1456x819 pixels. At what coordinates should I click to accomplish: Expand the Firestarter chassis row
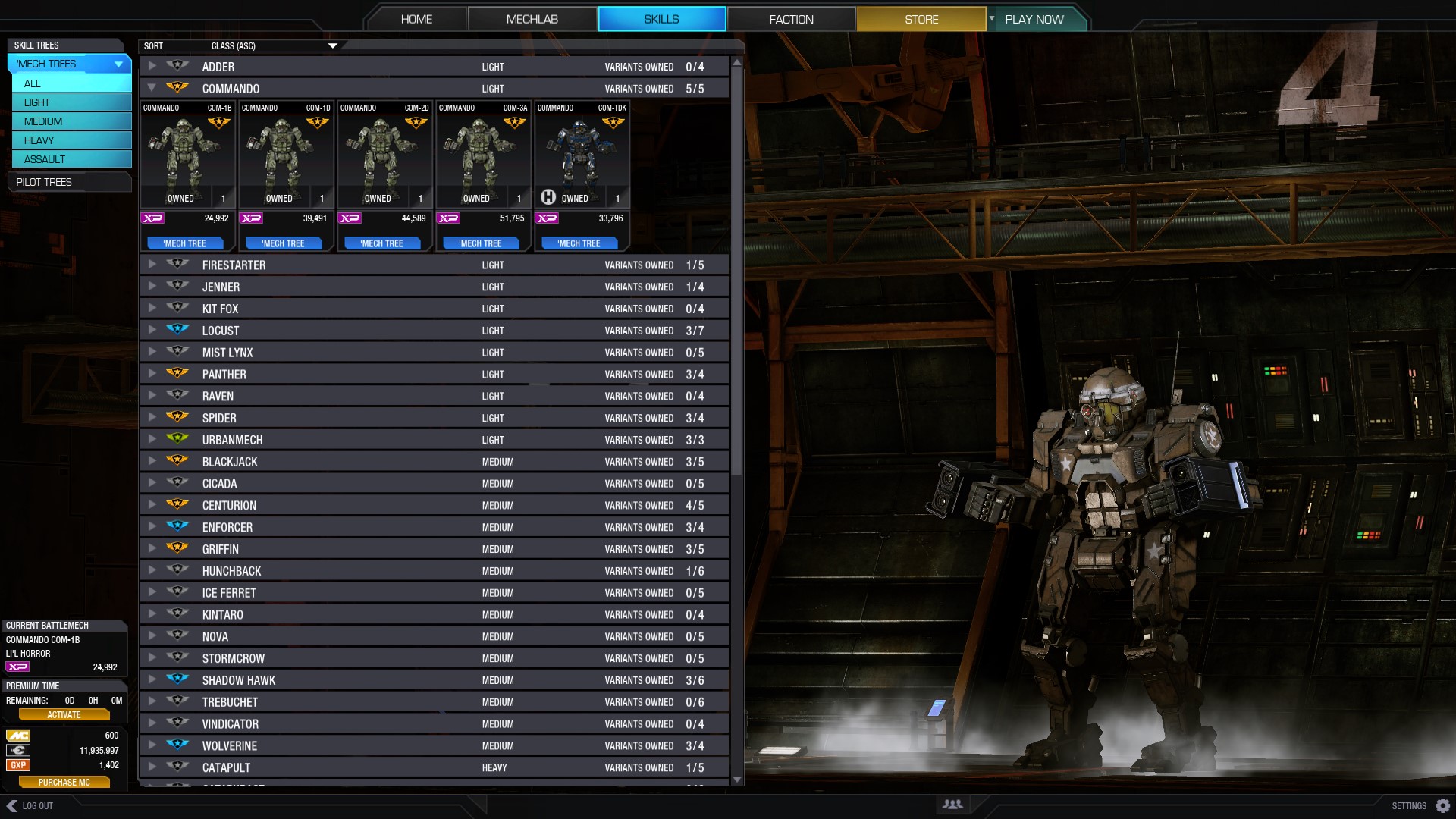(x=152, y=265)
